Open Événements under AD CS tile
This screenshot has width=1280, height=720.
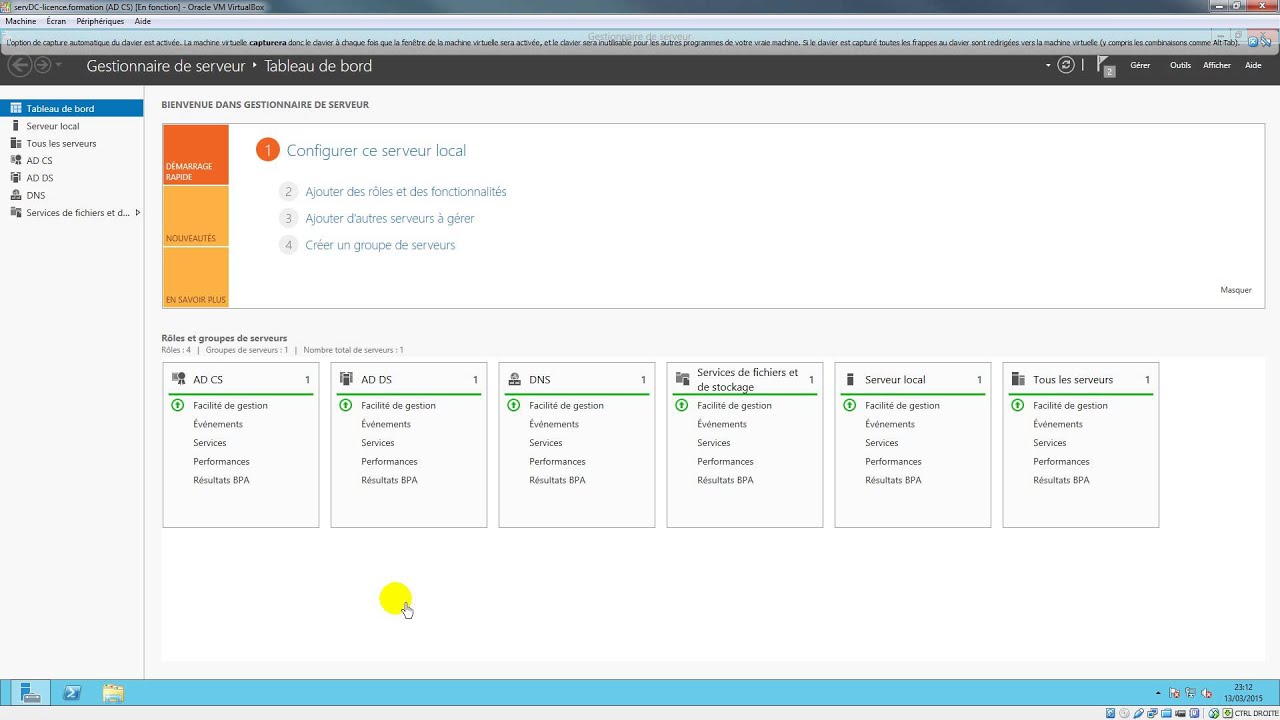(218, 424)
